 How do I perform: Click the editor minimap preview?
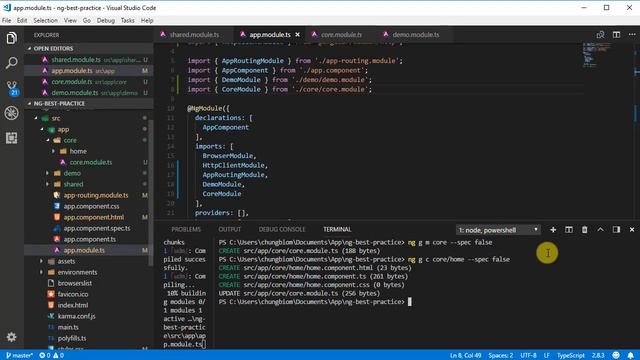(597, 55)
